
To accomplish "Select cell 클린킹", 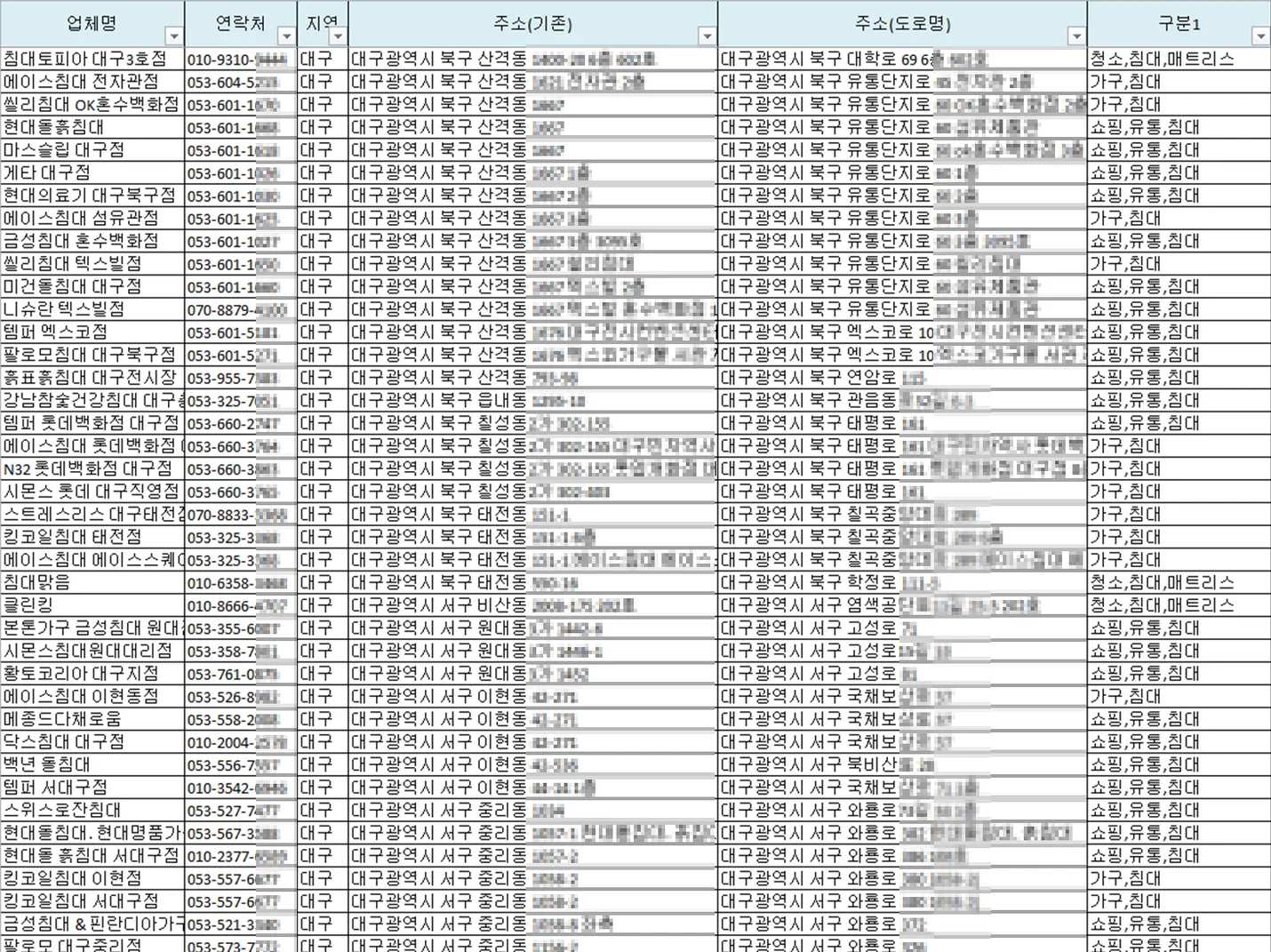I will 92,606.
